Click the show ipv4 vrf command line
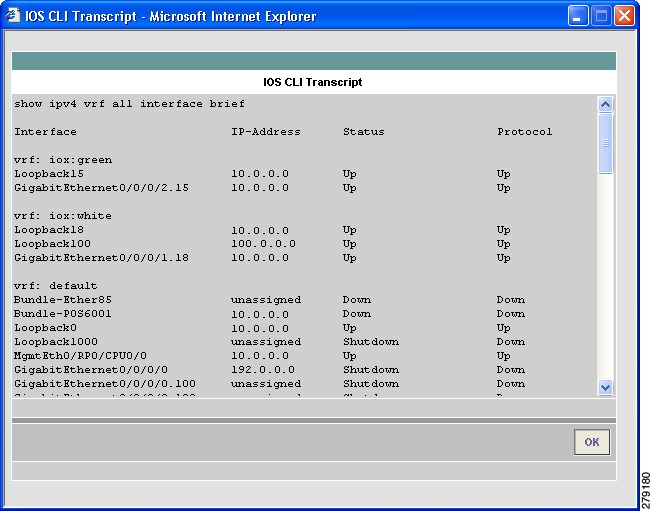653x511 pixels. (x=130, y=104)
